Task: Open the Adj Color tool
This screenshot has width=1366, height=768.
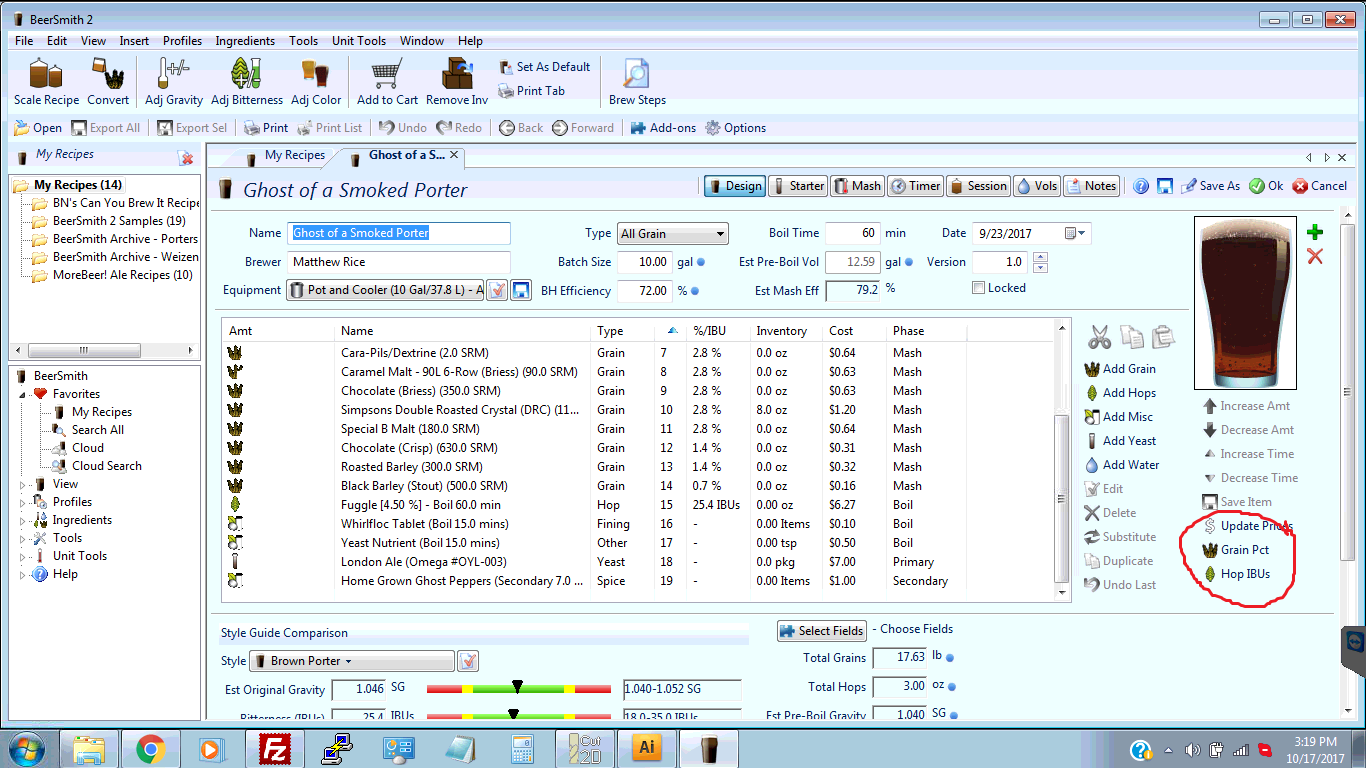Action: click(316, 81)
